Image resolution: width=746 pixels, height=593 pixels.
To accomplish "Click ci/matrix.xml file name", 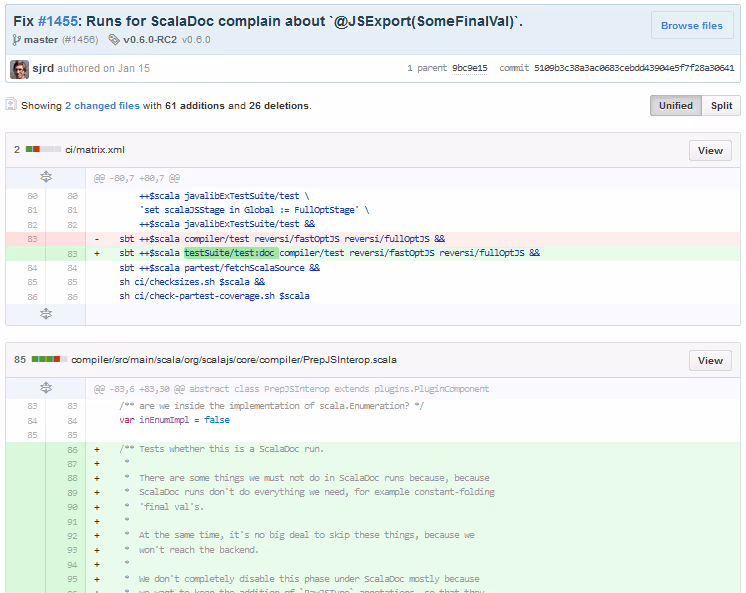I will [95, 150].
